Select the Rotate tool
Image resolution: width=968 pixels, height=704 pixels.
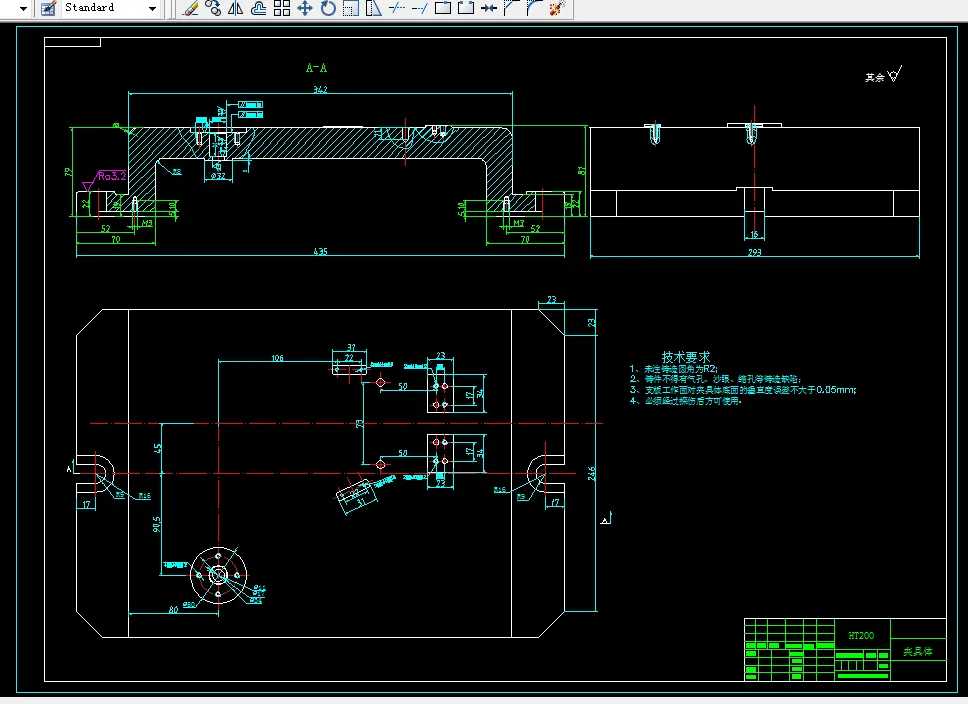click(x=328, y=8)
